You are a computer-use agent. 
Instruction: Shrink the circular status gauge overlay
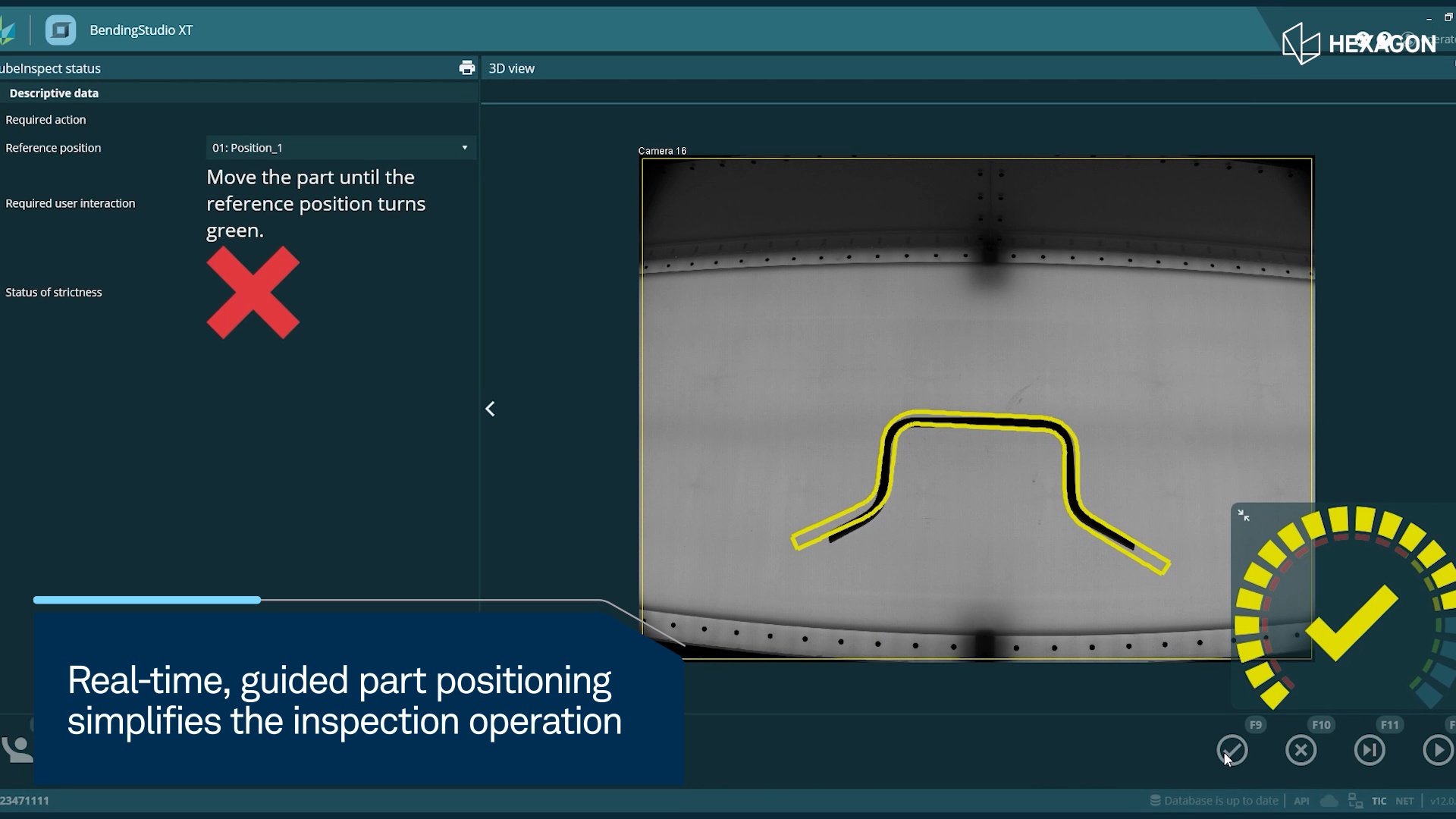(x=1244, y=516)
